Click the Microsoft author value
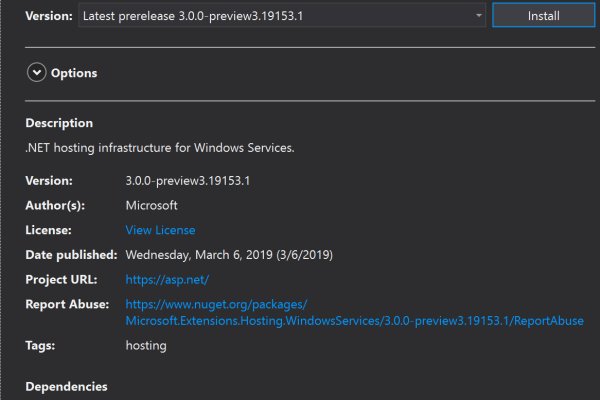600x400 pixels. 151,205
